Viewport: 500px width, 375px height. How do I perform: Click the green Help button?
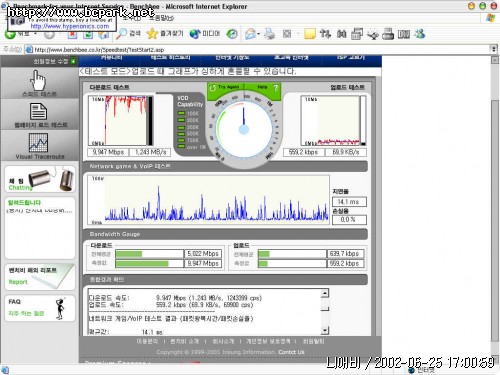pyautogui.click(x=262, y=87)
